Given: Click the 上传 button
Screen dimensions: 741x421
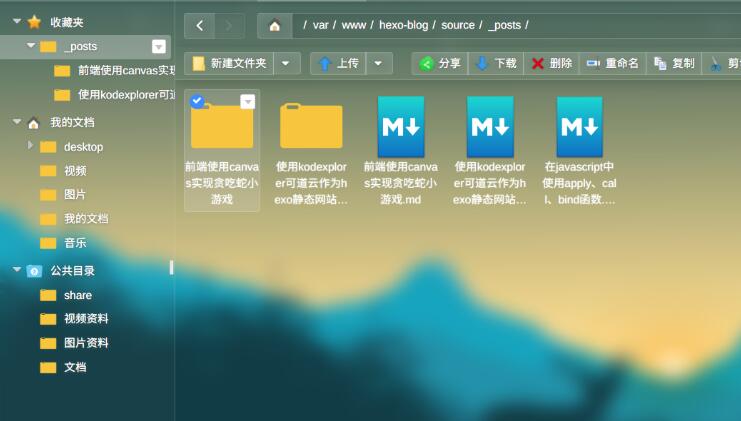Looking at the screenshot, I should coord(338,63).
